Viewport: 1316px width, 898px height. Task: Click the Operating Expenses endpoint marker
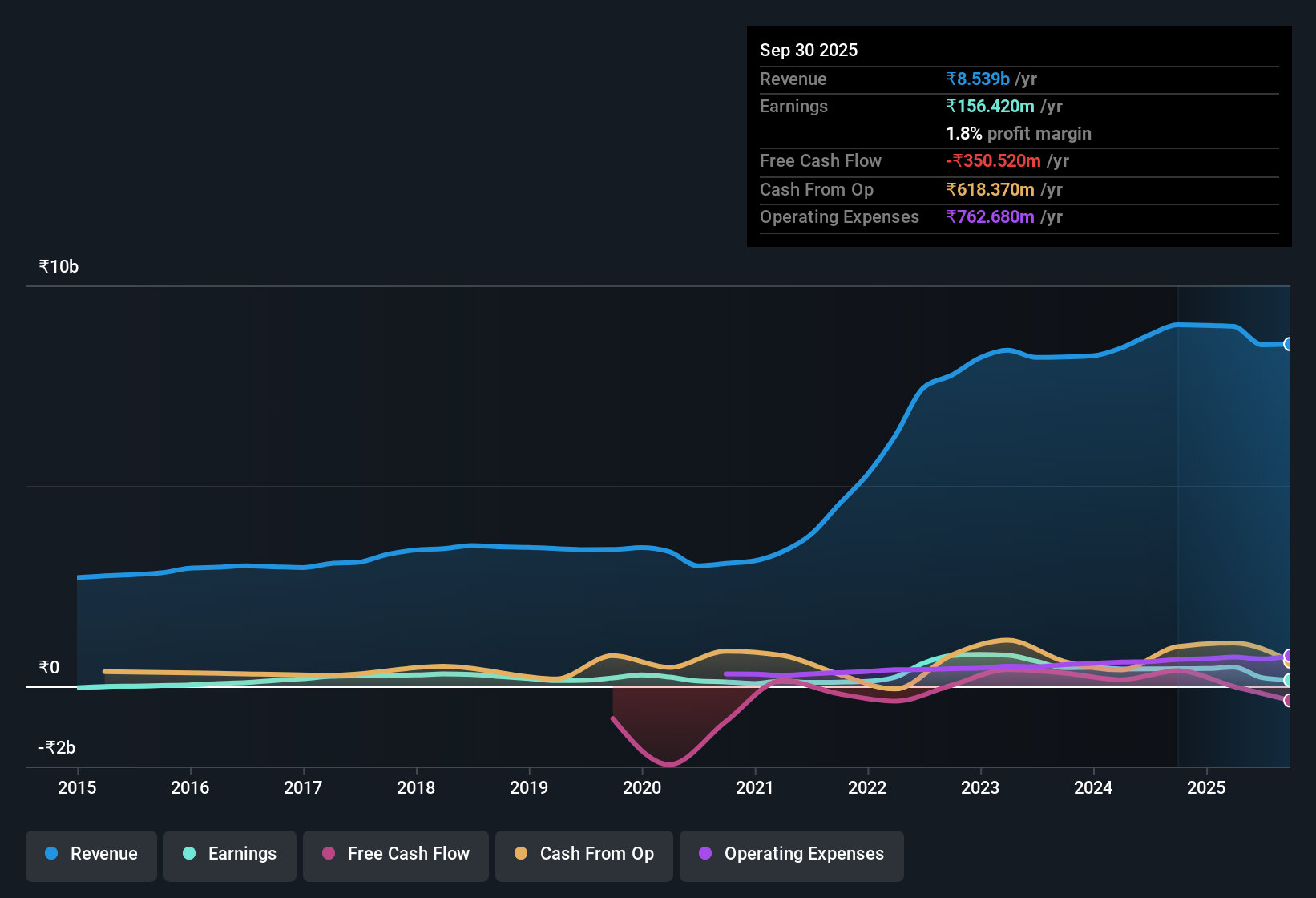coord(1289,657)
